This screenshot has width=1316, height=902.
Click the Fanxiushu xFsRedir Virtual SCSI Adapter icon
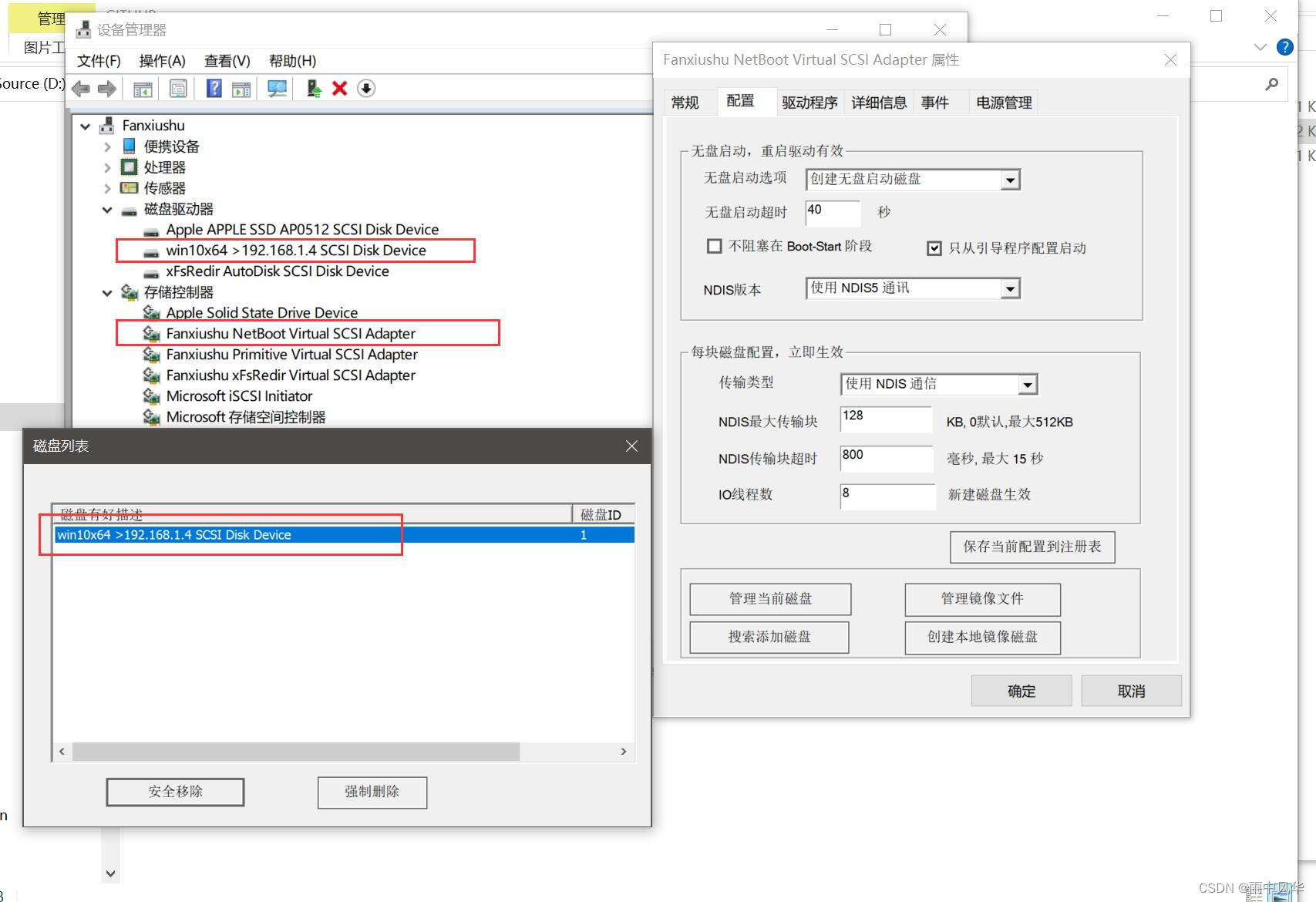click(151, 375)
